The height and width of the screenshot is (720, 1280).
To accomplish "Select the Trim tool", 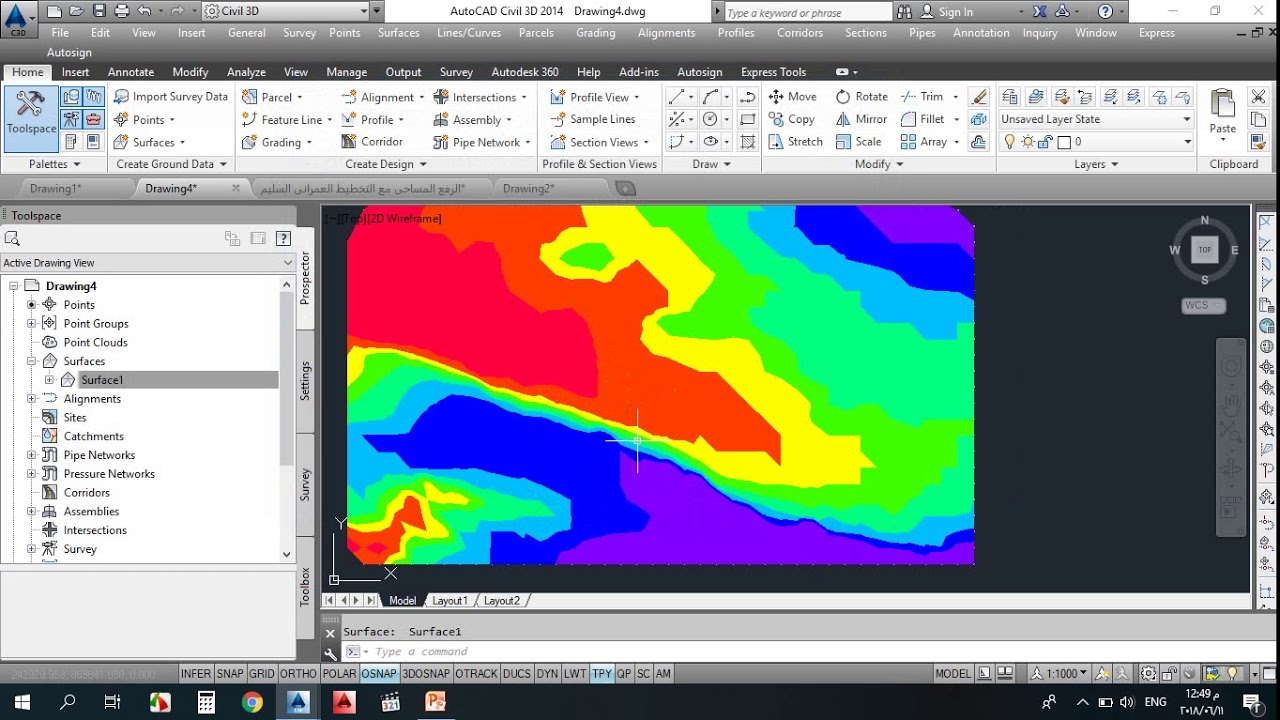I will point(922,97).
